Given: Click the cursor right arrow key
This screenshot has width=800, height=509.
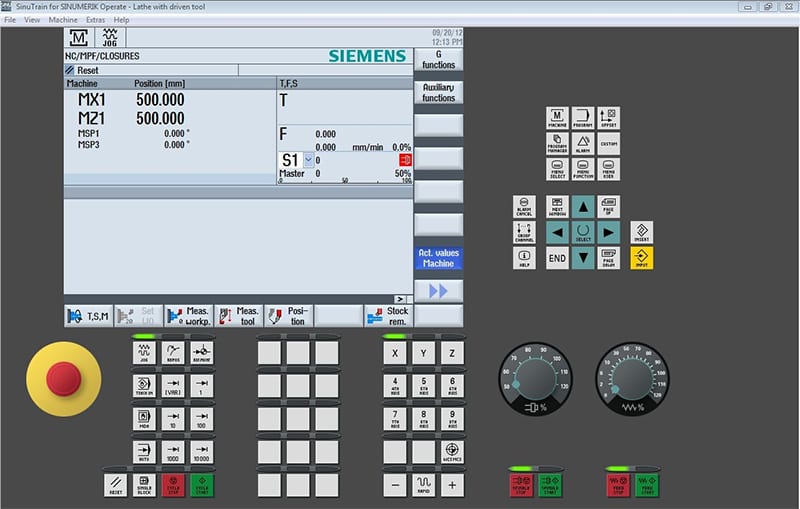Looking at the screenshot, I should pyautogui.click(x=609, y=232).
